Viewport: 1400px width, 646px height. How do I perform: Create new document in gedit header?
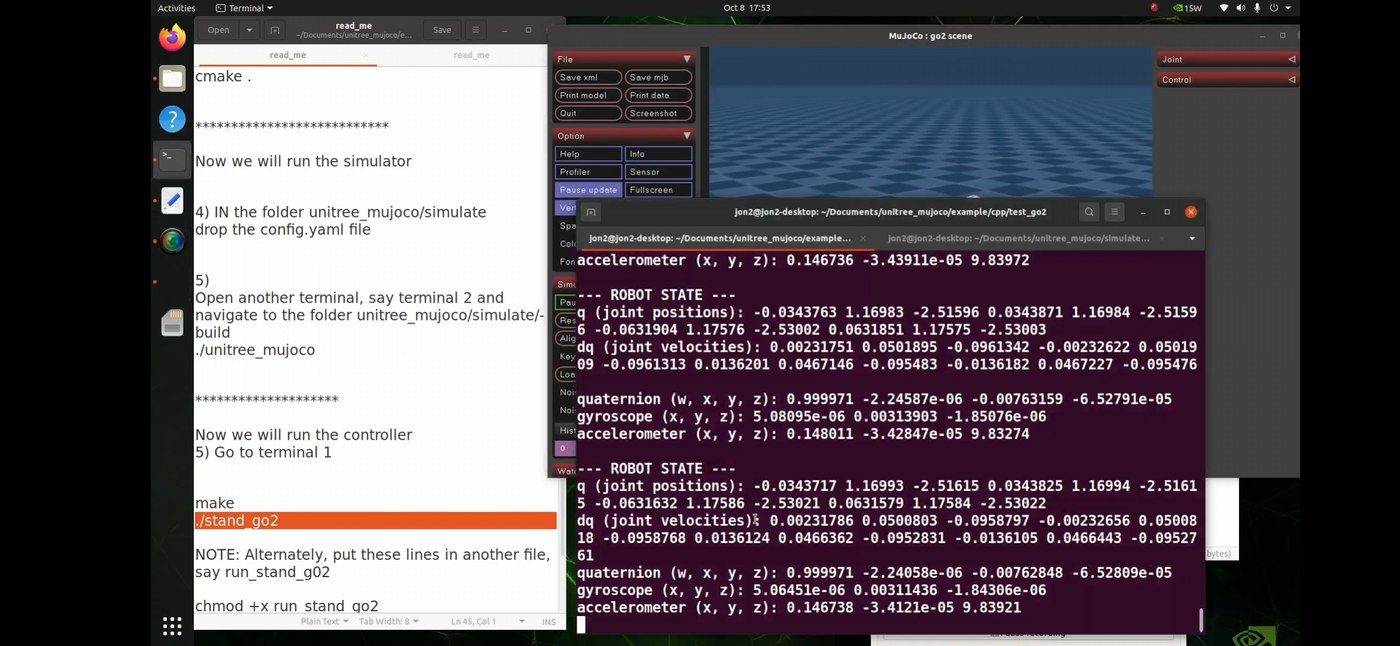pos(275,30)
